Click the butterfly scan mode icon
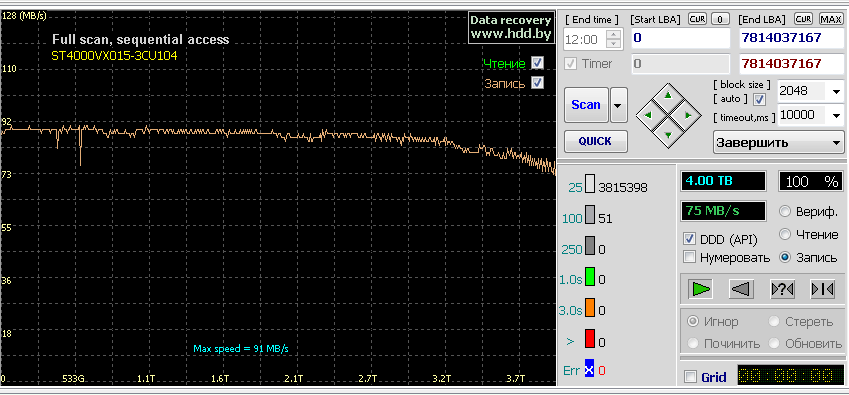Image resolution: width=849 pixels, height=395 pixels. pyautogui.click(x=822, y=289)
